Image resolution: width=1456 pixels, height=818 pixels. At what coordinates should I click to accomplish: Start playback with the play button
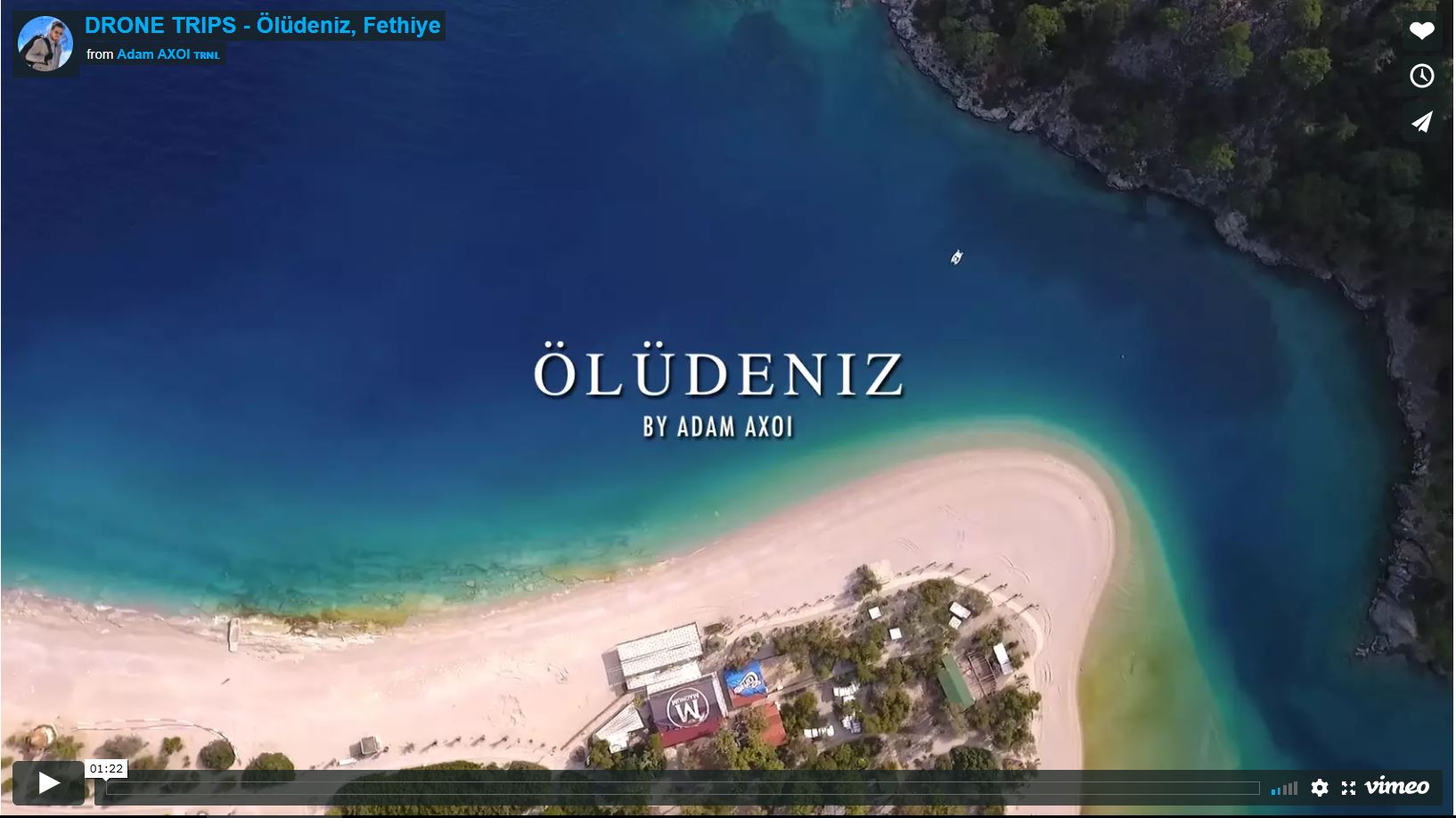click(x=49, y=783)
